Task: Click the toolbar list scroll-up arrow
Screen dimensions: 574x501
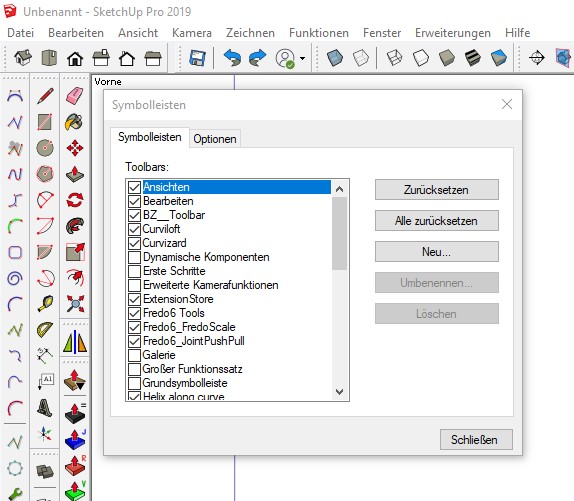Action: (339, 189)
